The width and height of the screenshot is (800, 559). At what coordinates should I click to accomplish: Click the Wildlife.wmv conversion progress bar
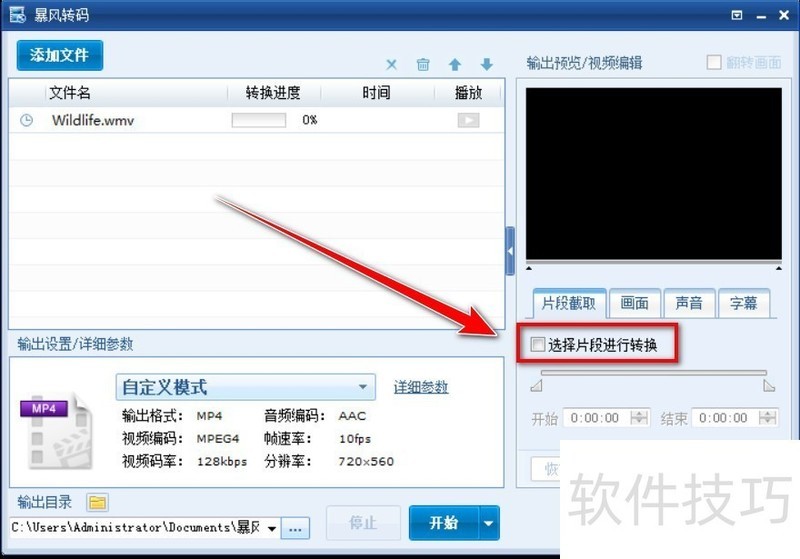click(x=259, y=120)
